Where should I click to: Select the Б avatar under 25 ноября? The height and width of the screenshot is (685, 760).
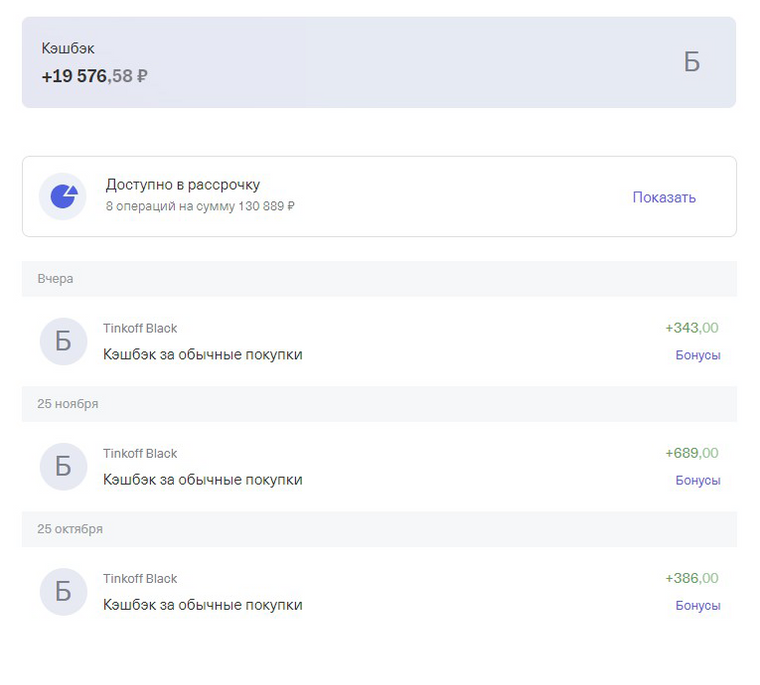[63, 467]
